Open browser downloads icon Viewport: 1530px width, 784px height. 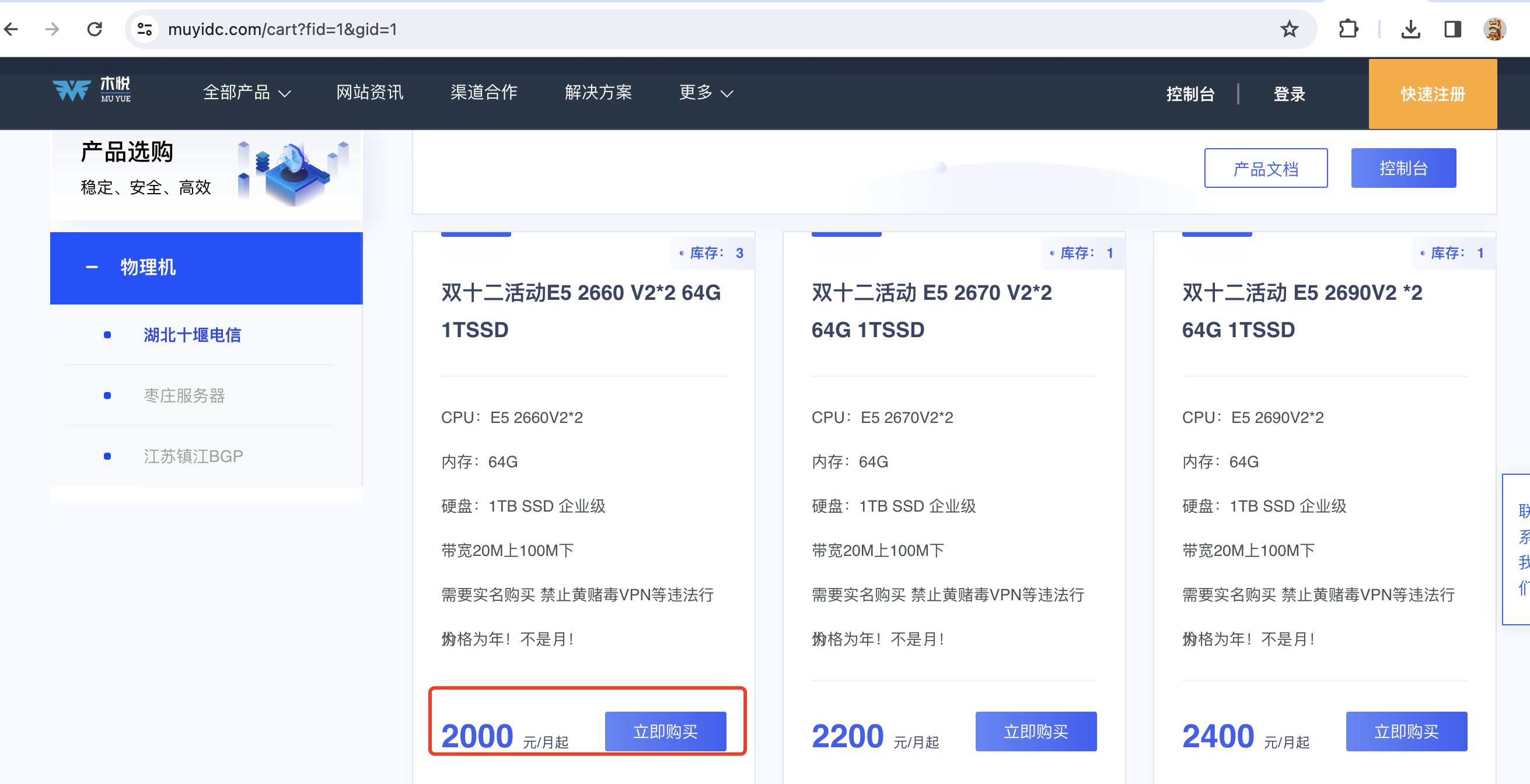(x=1410, y=29)
